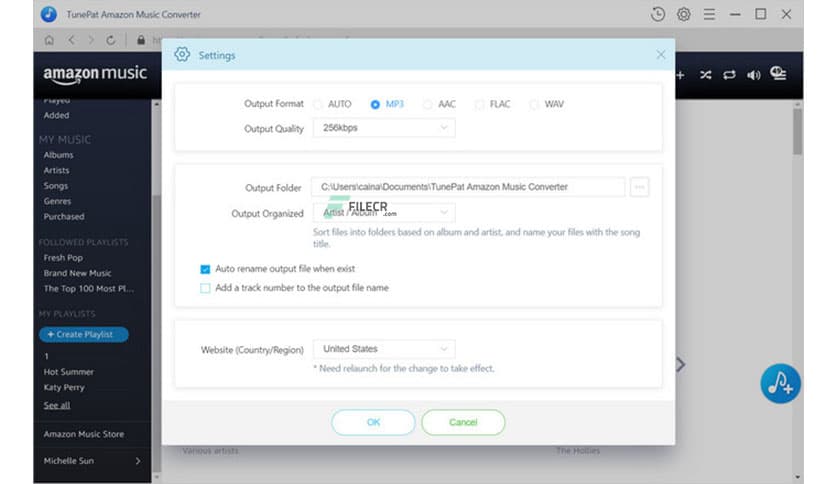Uncheck Auto rename output file when exist
Image resolution: width=836 pixels, height=484 pixels.
point(205,269)
